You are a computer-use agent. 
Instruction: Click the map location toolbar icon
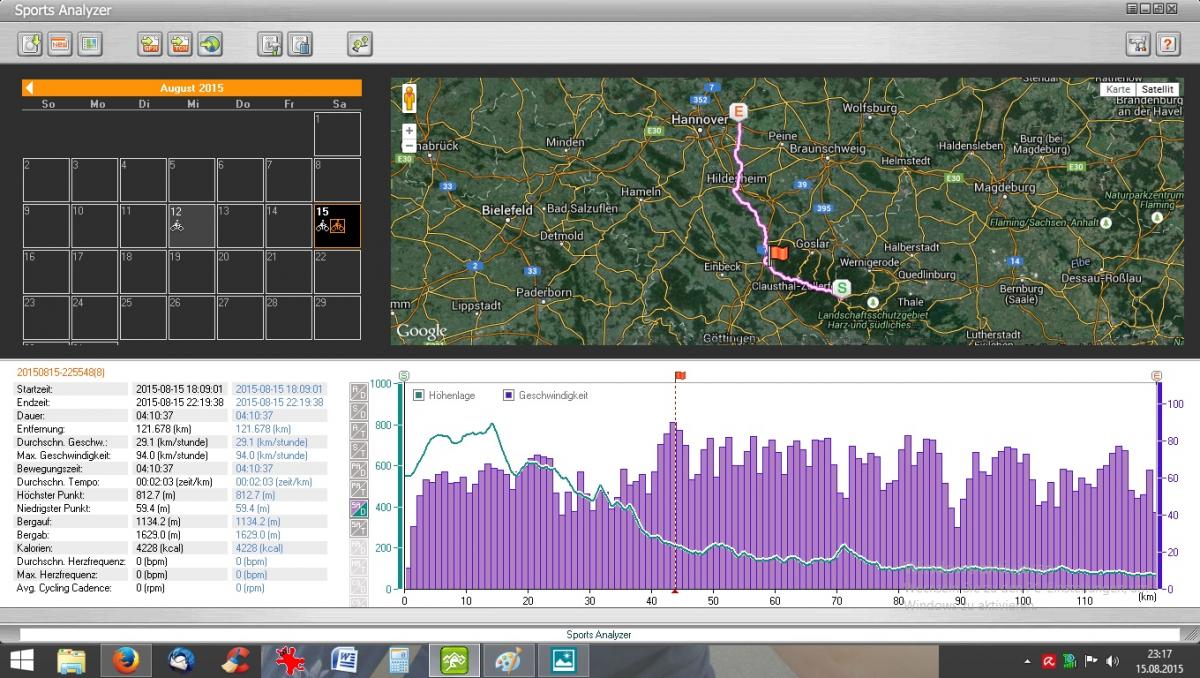point(360,44)
